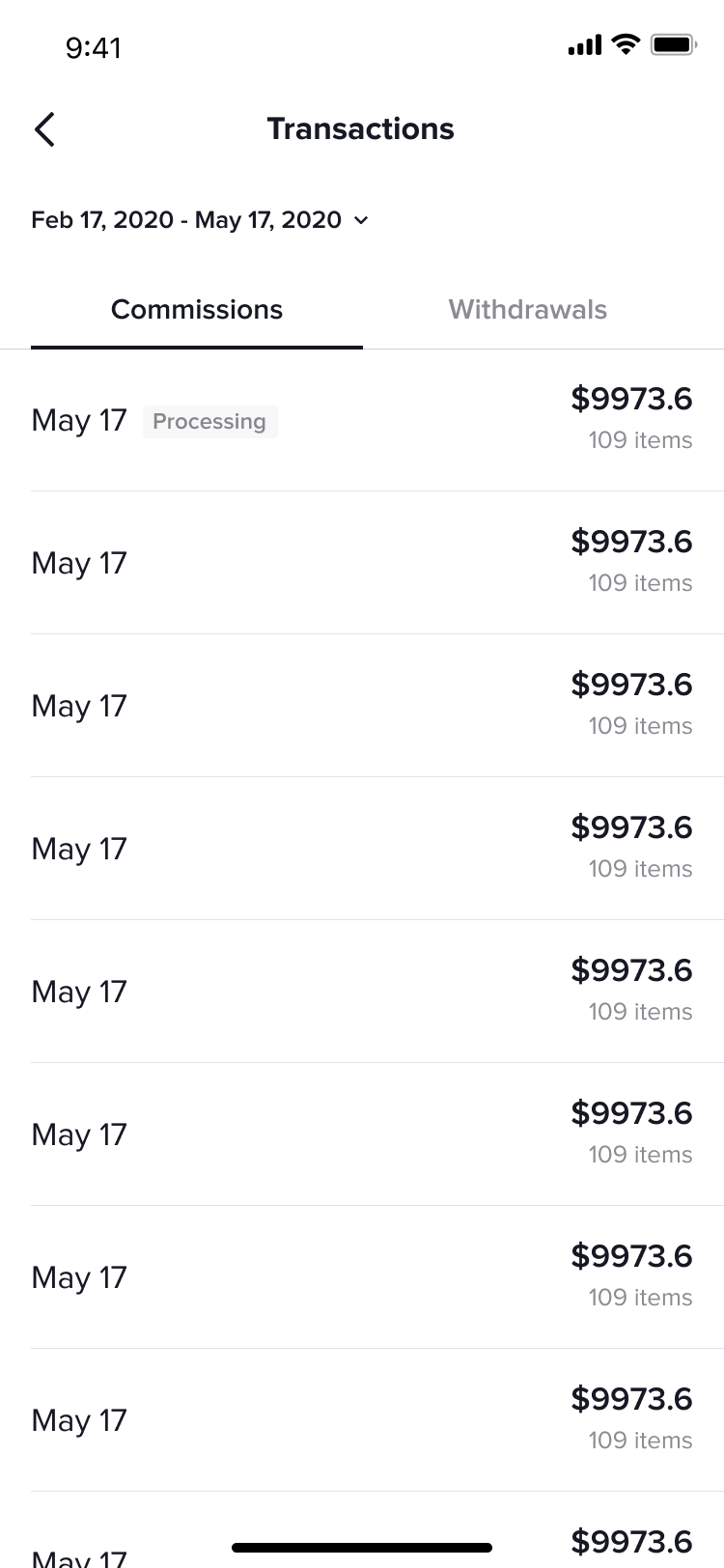Expand the date range chevron arrow
Viewport: 724px width, 1568px height.
361,221
